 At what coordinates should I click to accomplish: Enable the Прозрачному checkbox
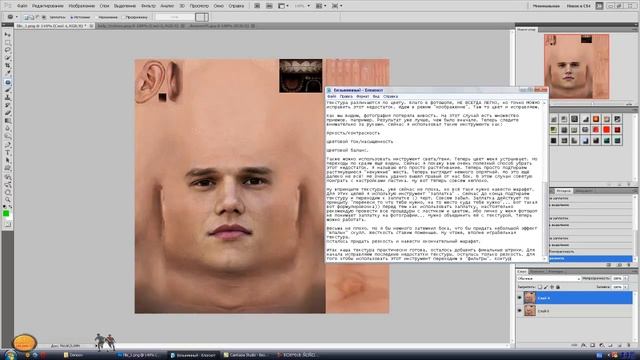pos(135,17)
